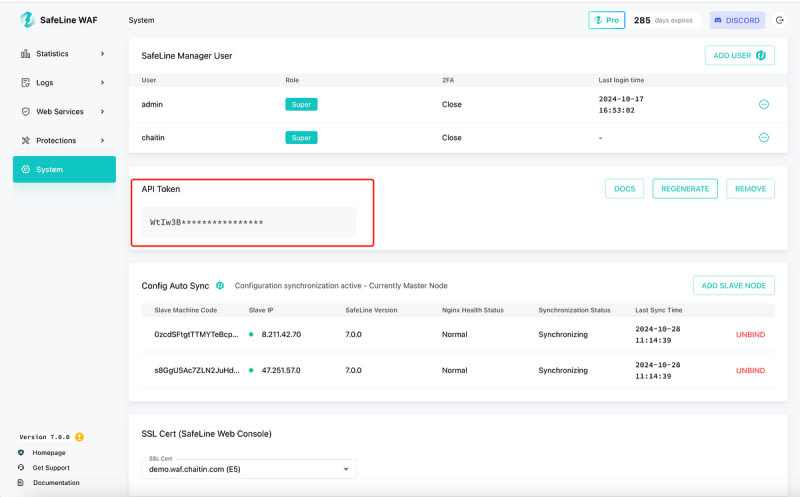Screen dimensions: 800x497
Task: Open the Discord community link
Action: point(737,20)
